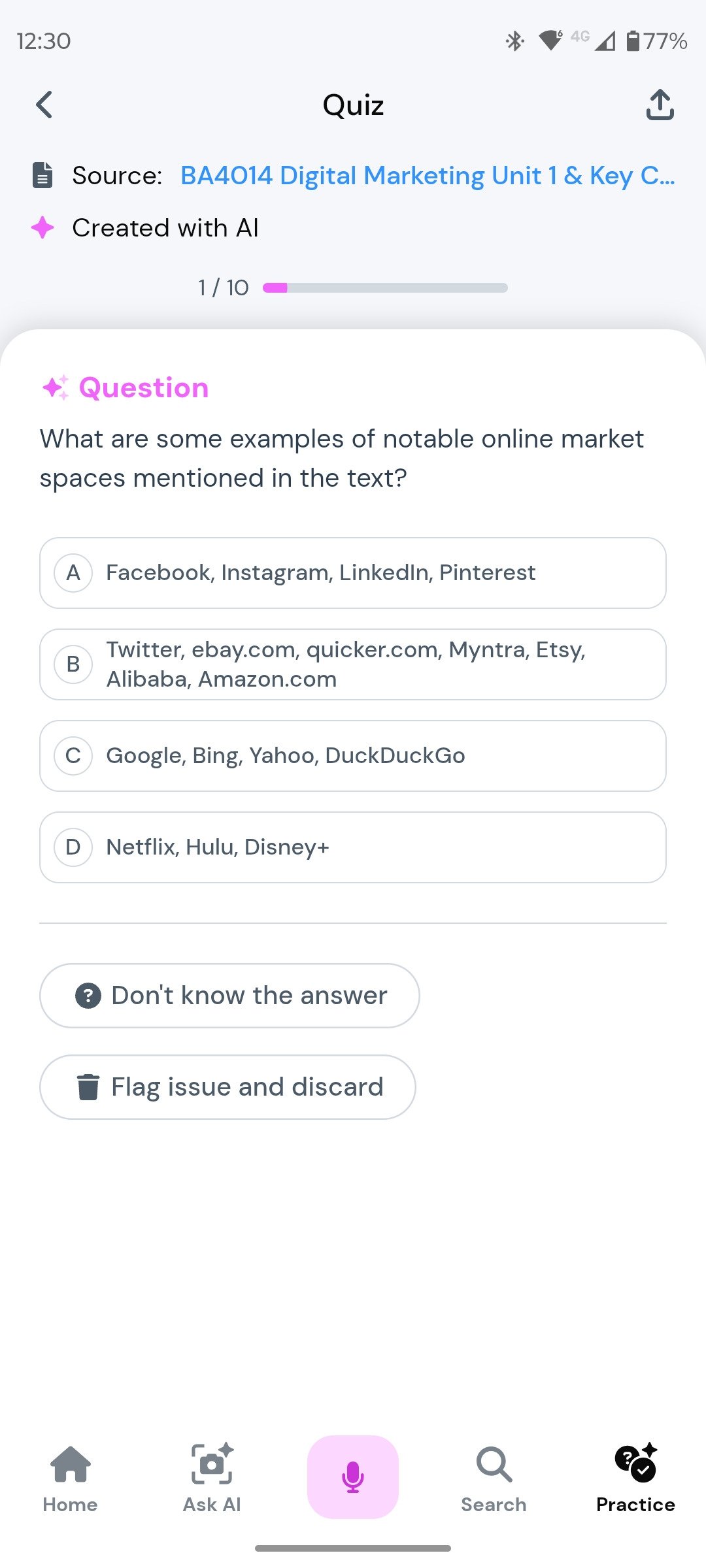Tap the source document icon

click(42, 175)
